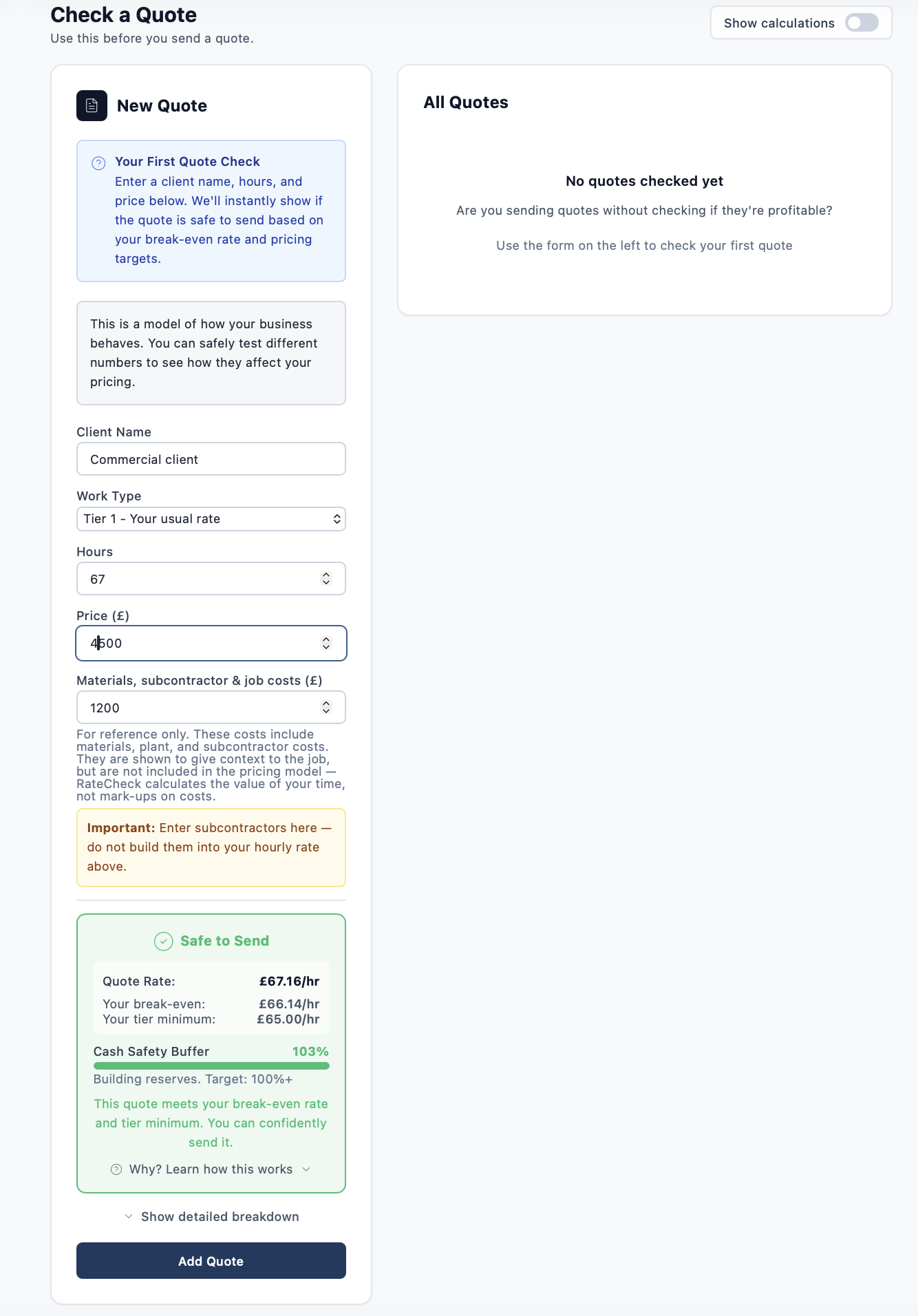Click the green checkmark in Safe to Send
This screenshot has height=1316, width=918.
click(x=163, y=941)
